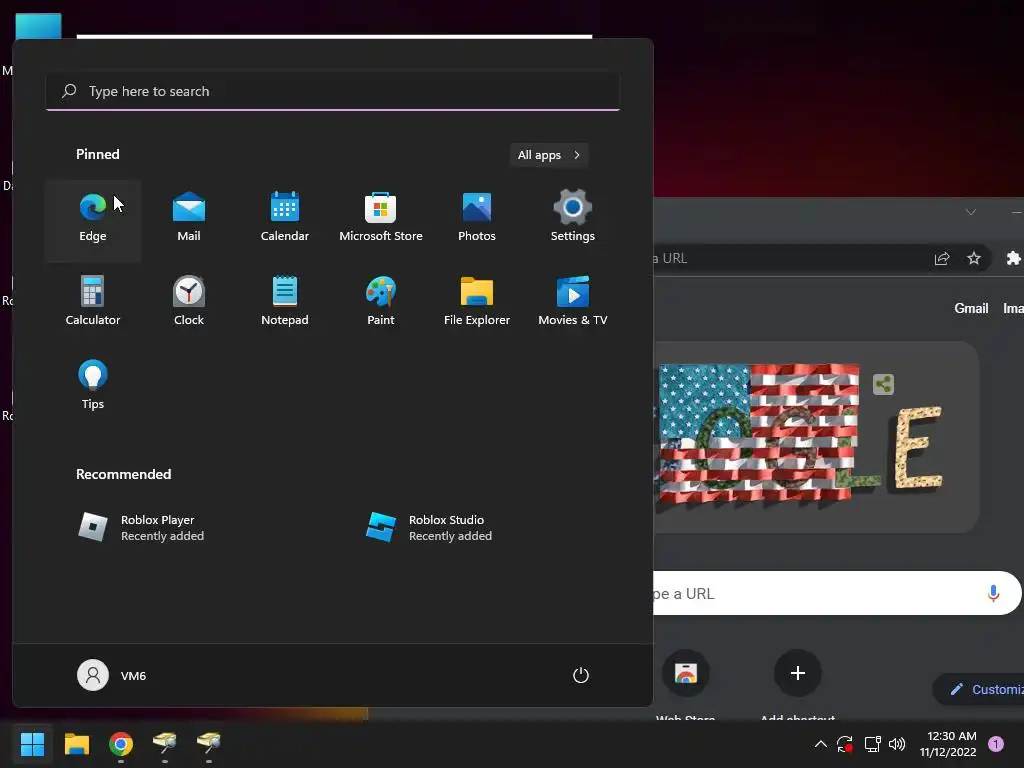
Task: Click the sync update tray icon
Action: 845,744
